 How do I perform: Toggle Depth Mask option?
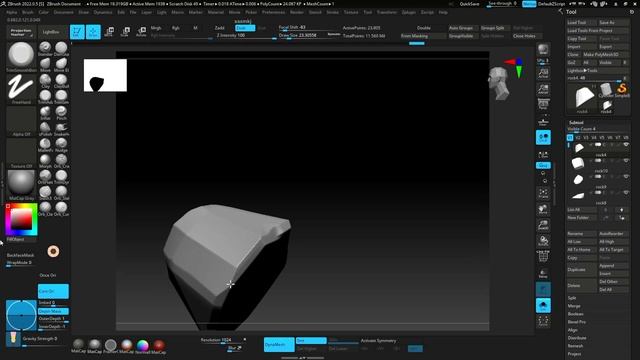pyautogui.click(x=53, y=311)
